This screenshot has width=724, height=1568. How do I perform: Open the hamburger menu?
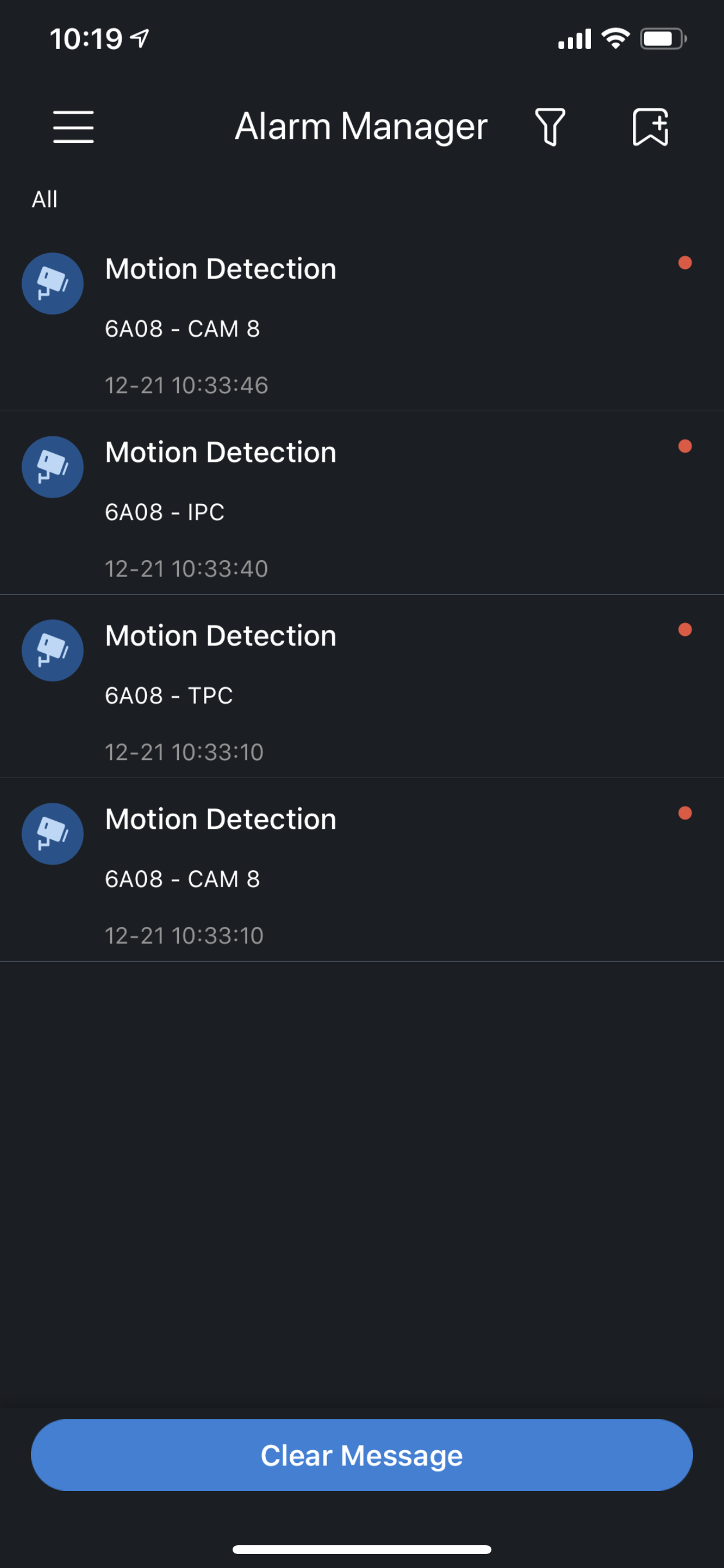[73, 127]
